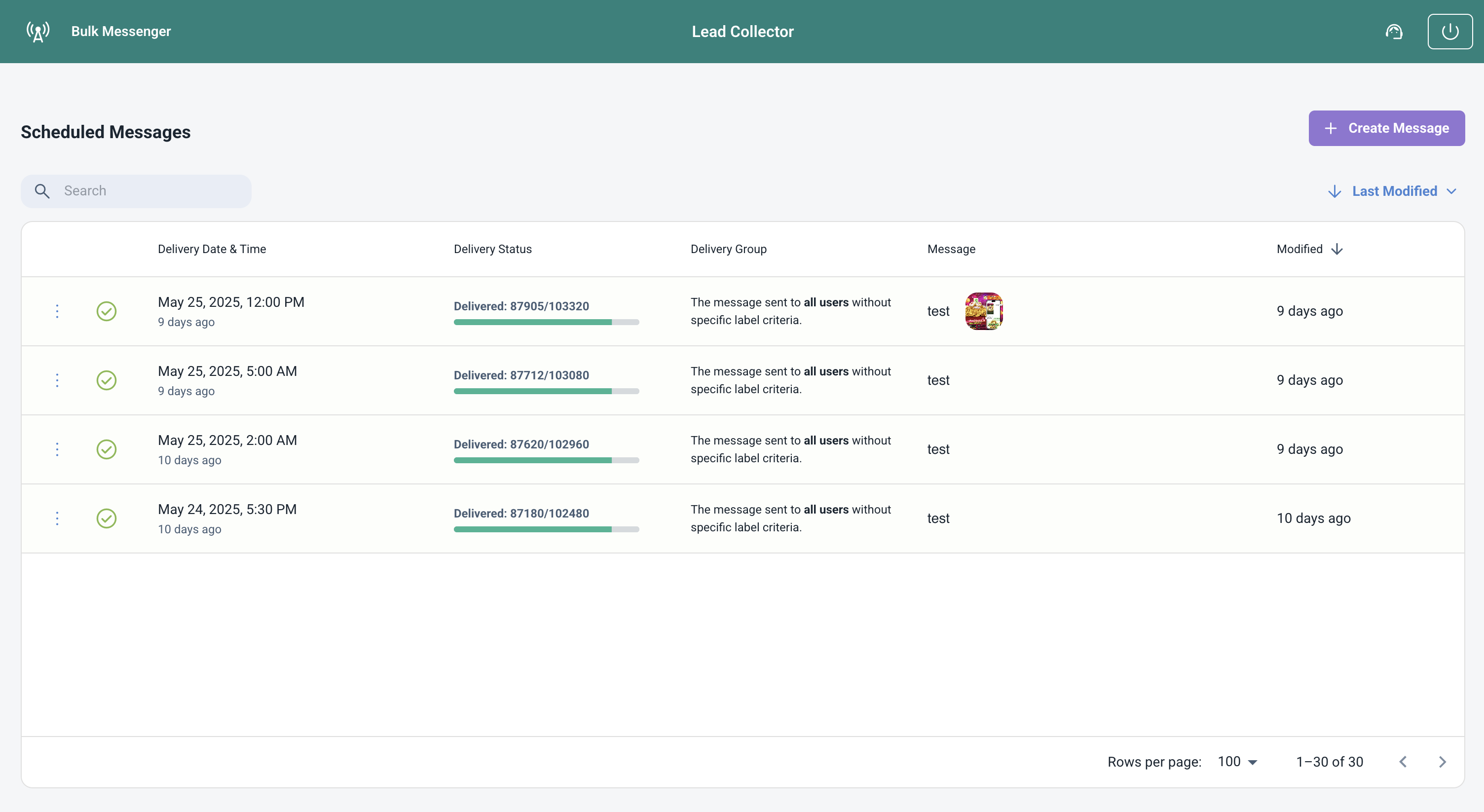Select the May 25, 2025, 12:00 PM date
The height and width of the screenshot is (812, 1484).
pos(231,302)
